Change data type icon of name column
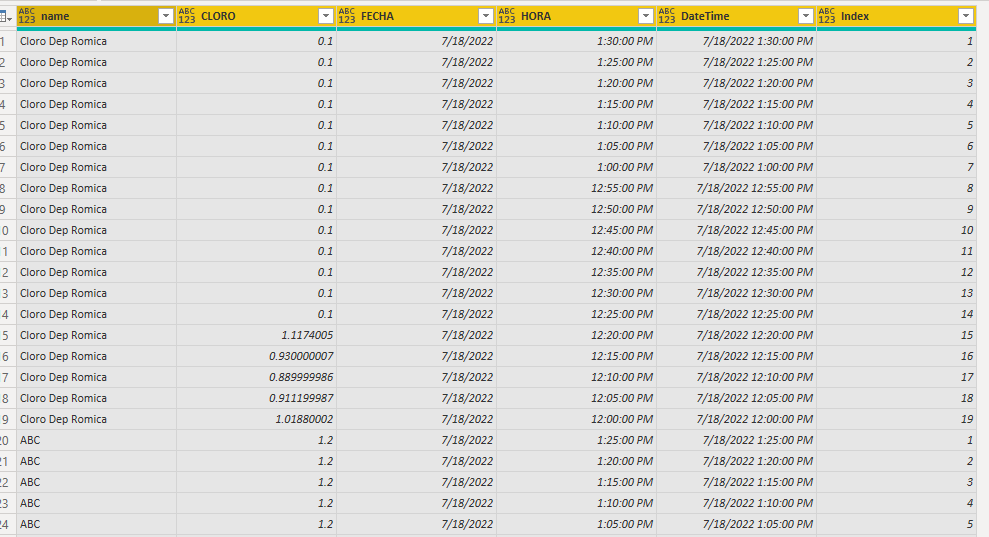The image size is (989, 537). coord(27,16)
